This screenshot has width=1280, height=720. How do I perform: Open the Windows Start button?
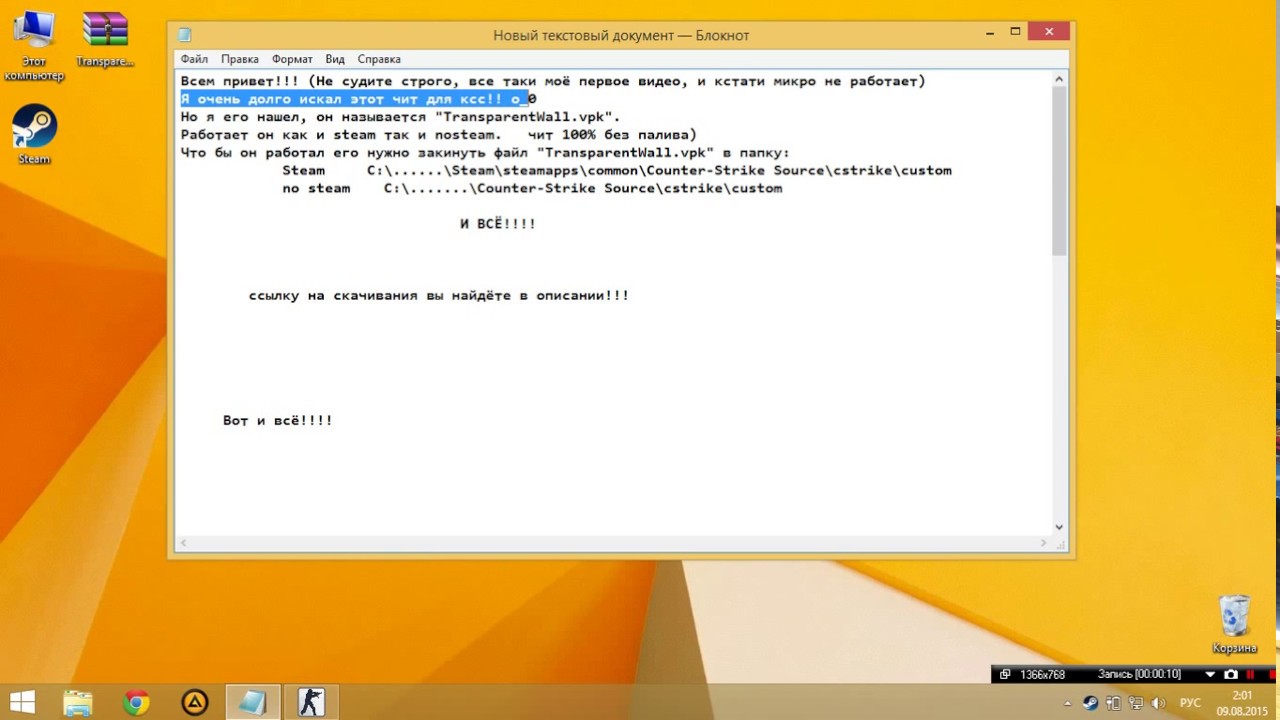(22, 702)
